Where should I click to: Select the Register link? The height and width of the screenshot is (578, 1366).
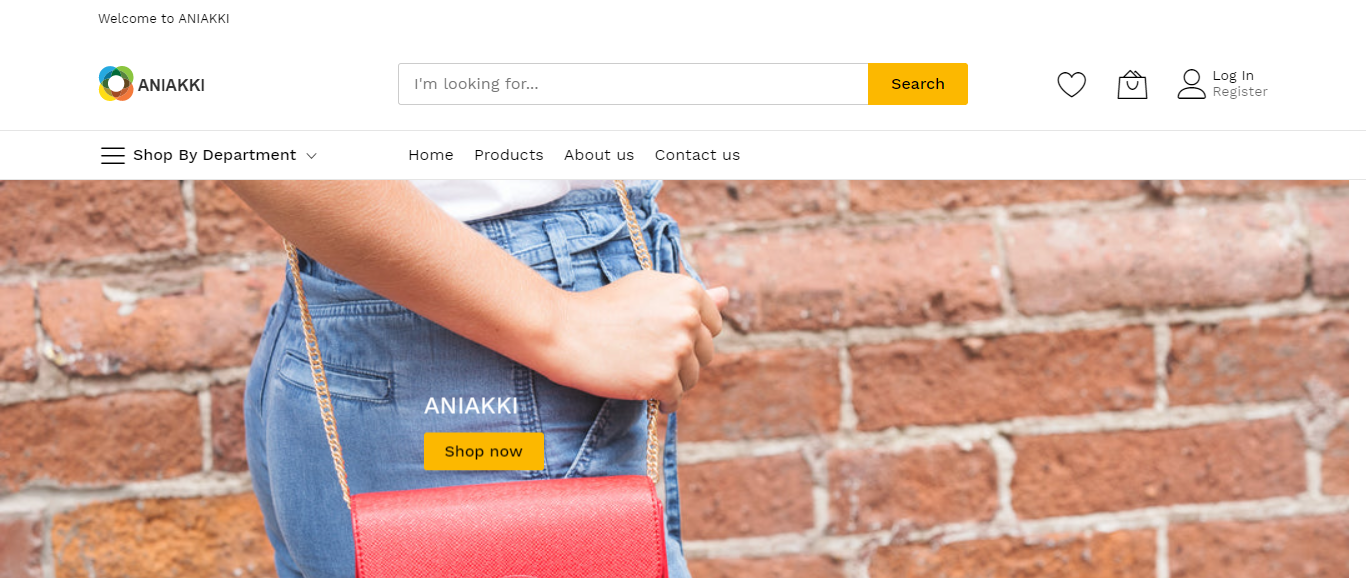1240,92
